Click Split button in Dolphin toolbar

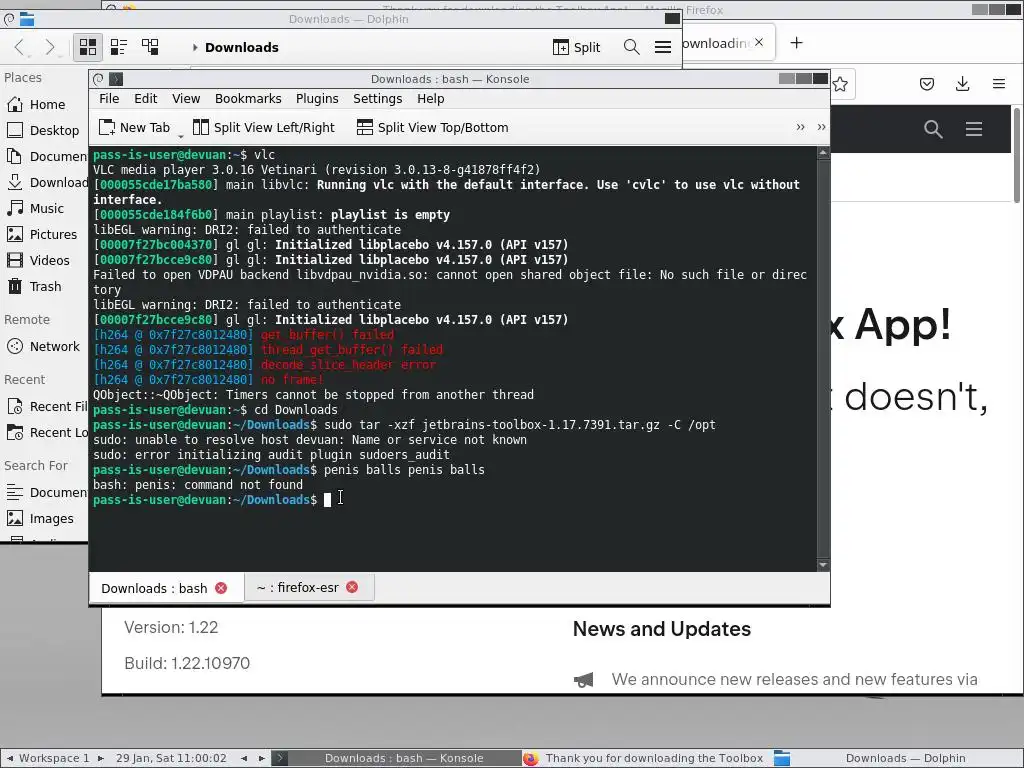[576, 47]
